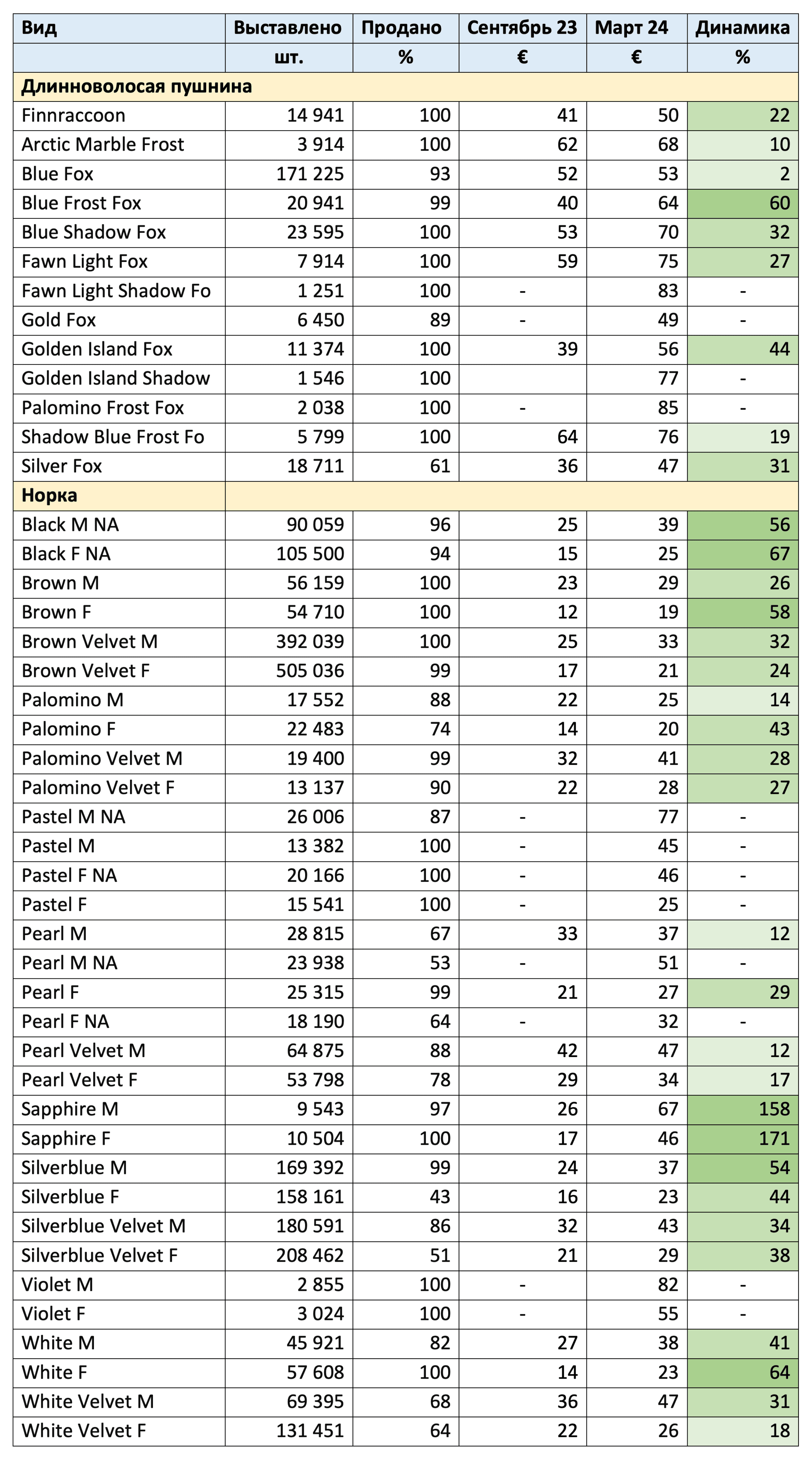Select the White Velvet F name cell
812x1472 pixels.
pos(83,1431)
